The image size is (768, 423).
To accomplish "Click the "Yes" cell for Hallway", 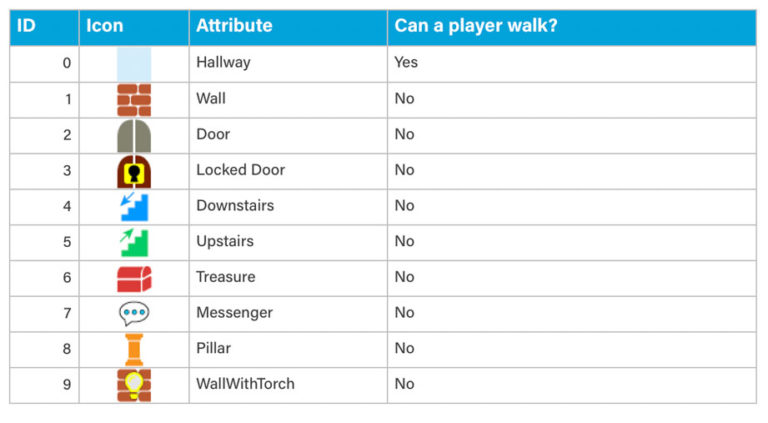I will (x=406, y=63).
